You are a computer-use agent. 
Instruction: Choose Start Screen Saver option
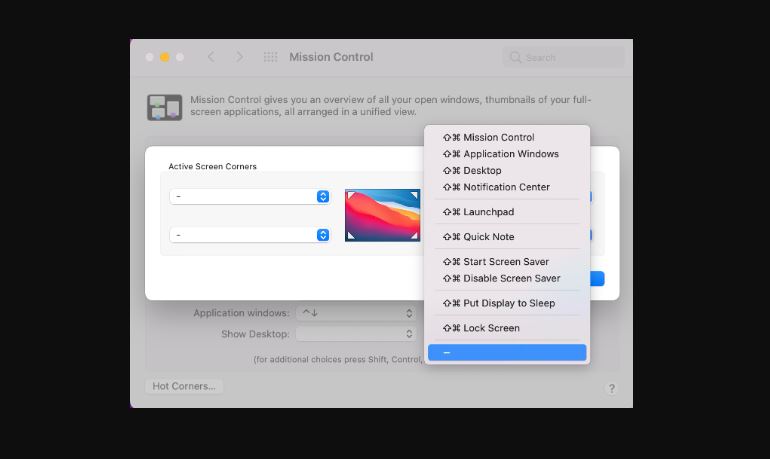click(x=507, y=262)
